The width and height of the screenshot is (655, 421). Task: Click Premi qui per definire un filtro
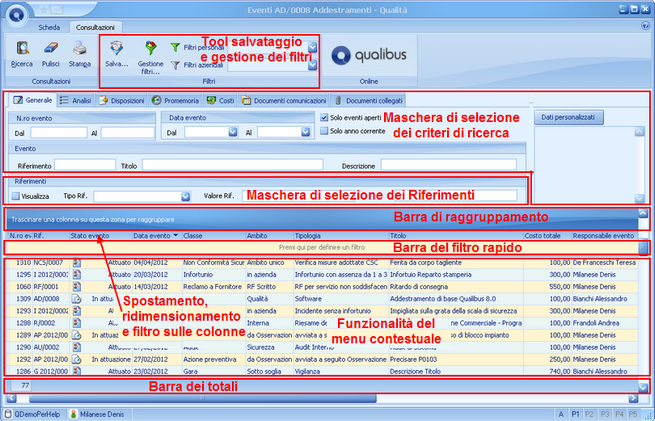coord(322,247)
